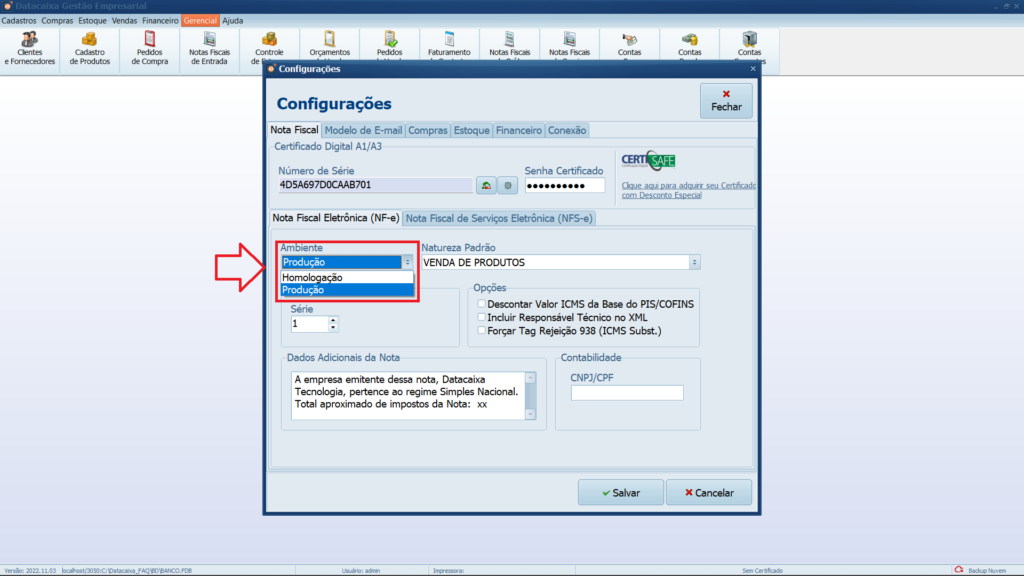Click Dados Adicionais scrollbar down arrow
The width and height of the screenshot is (1024, 576).
(x=530, y=414)
